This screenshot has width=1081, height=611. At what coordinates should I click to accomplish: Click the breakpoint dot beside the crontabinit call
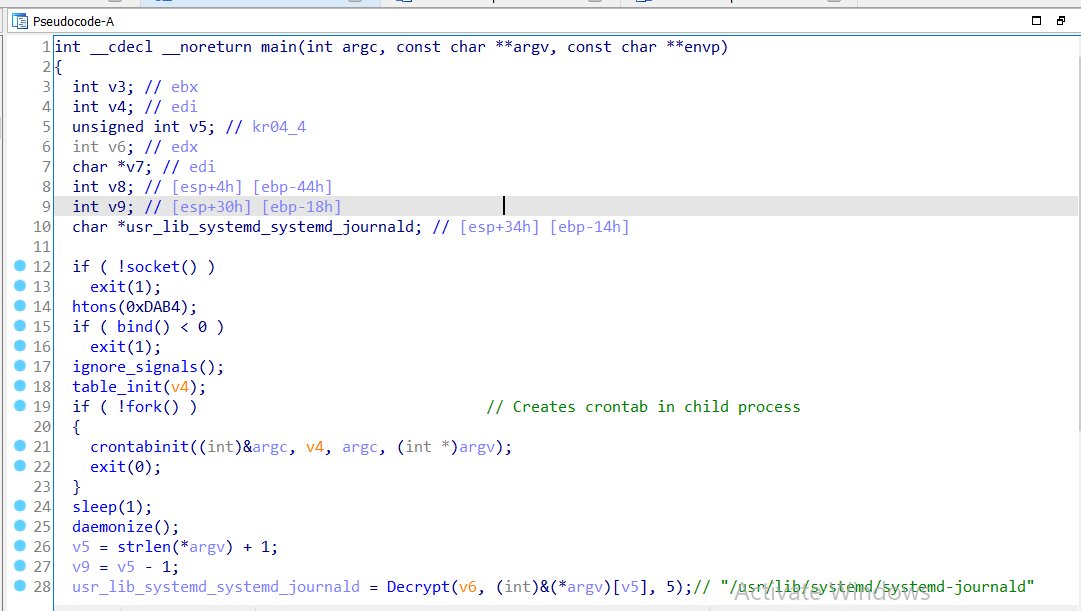pos(20,447)
